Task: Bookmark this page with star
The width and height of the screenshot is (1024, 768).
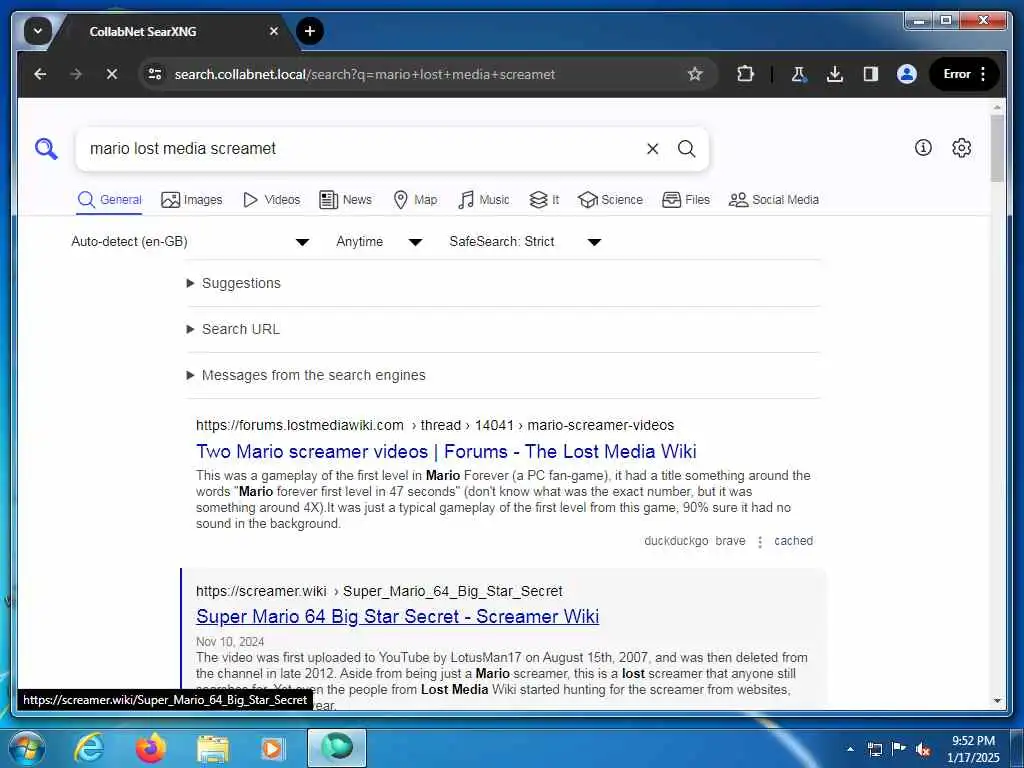Action: [x=695, y=74]
